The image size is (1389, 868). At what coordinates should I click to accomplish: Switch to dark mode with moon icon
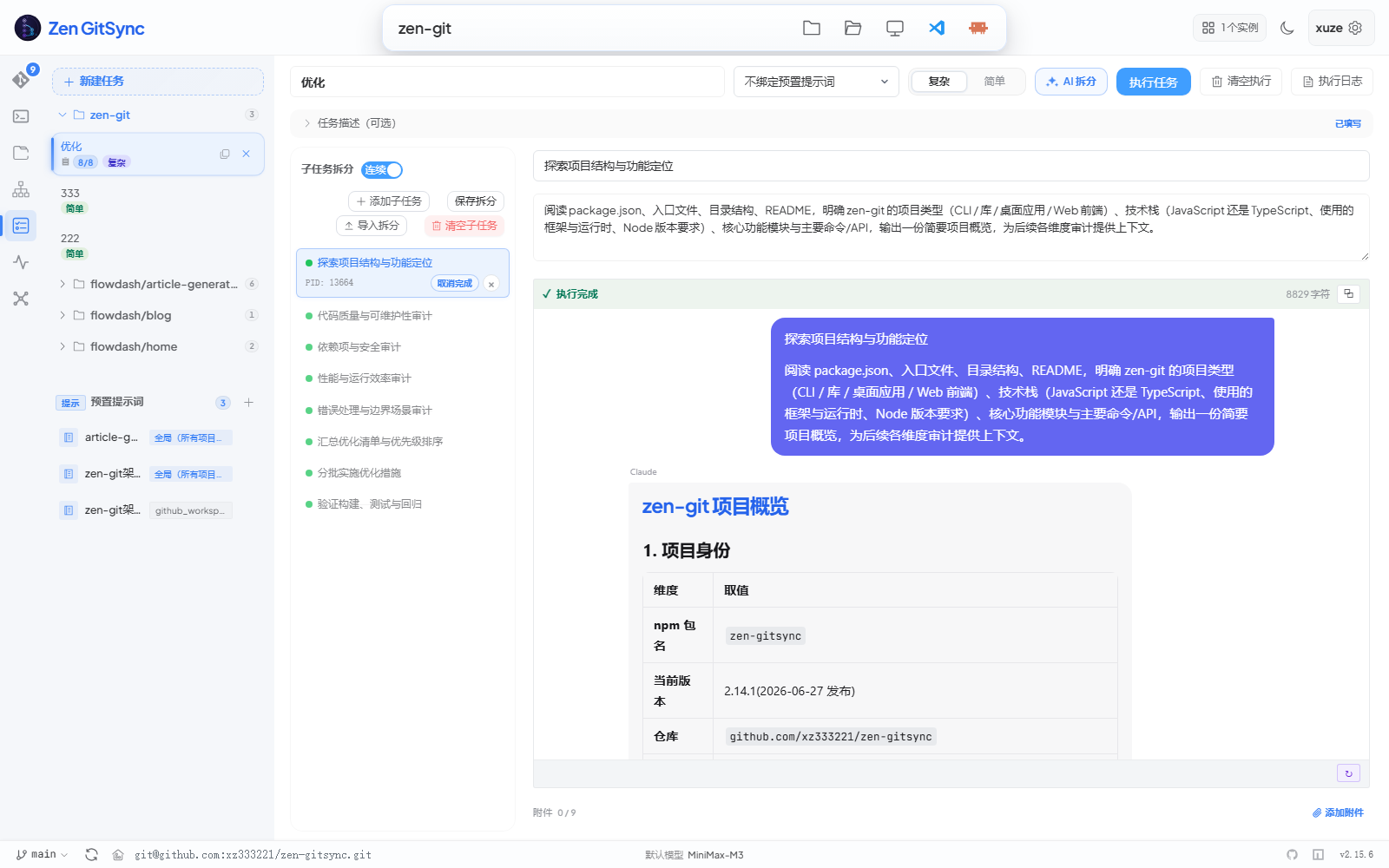pos(1287,28)
